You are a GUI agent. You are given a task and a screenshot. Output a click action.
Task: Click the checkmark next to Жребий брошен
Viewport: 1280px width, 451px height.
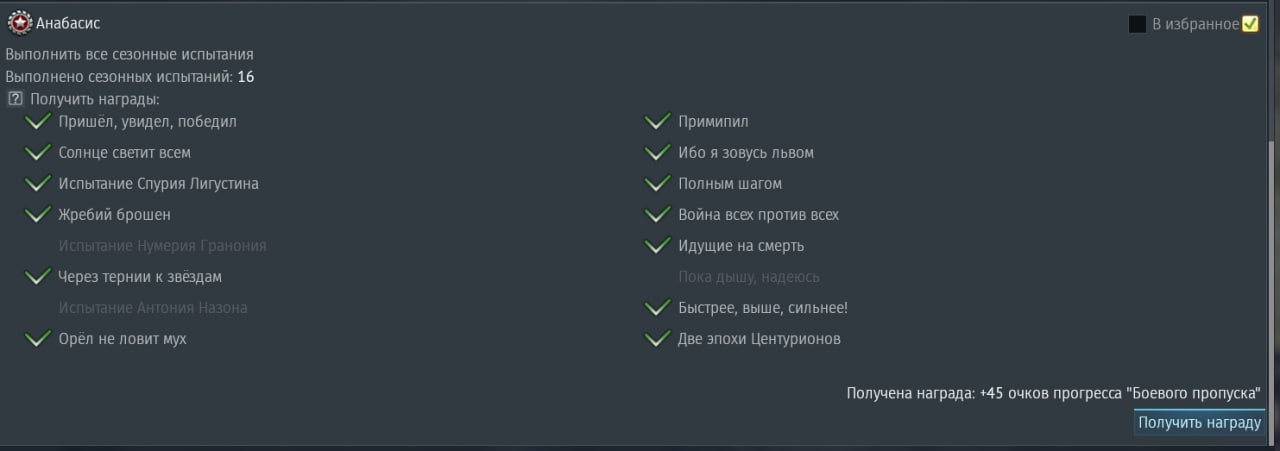[x=38, y=215]
